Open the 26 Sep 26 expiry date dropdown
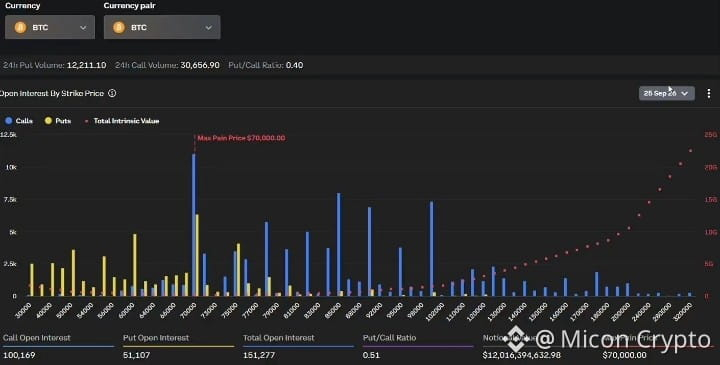 click(666, 93)
